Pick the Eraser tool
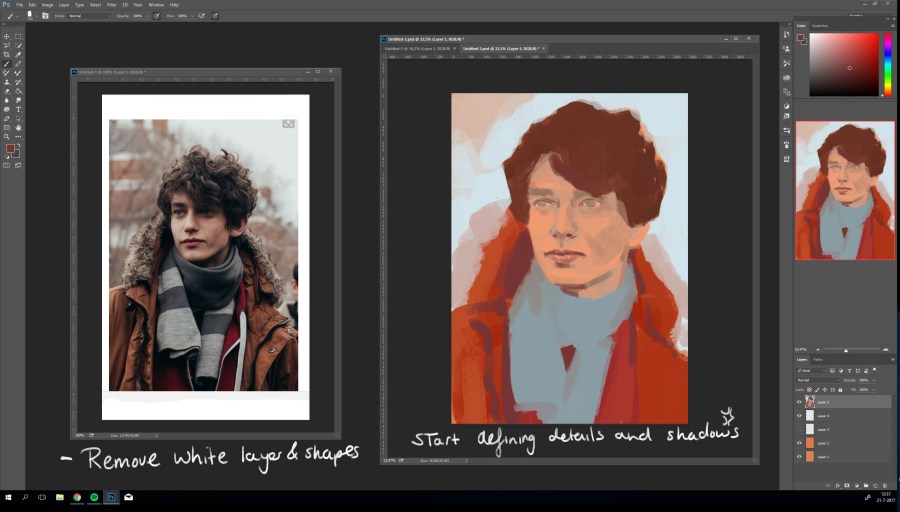 pyautogui.click(x=7, y=91)
